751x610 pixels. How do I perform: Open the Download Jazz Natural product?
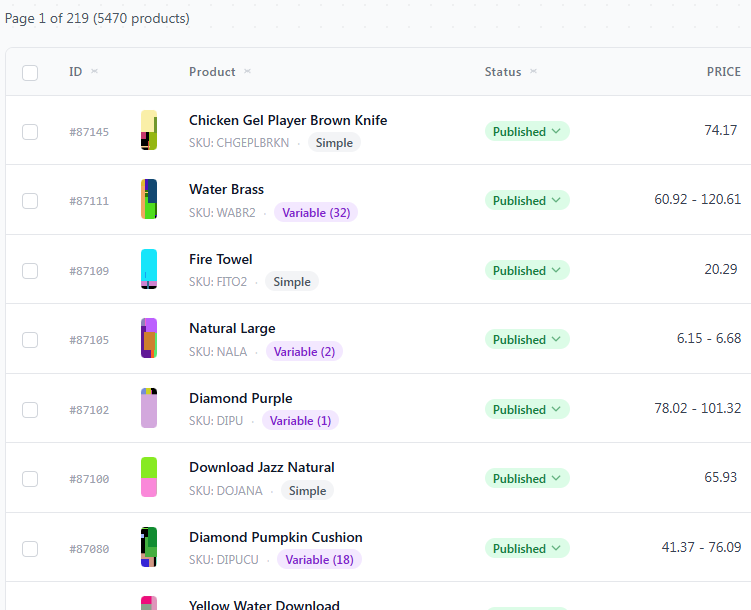[x=262, y=467]
